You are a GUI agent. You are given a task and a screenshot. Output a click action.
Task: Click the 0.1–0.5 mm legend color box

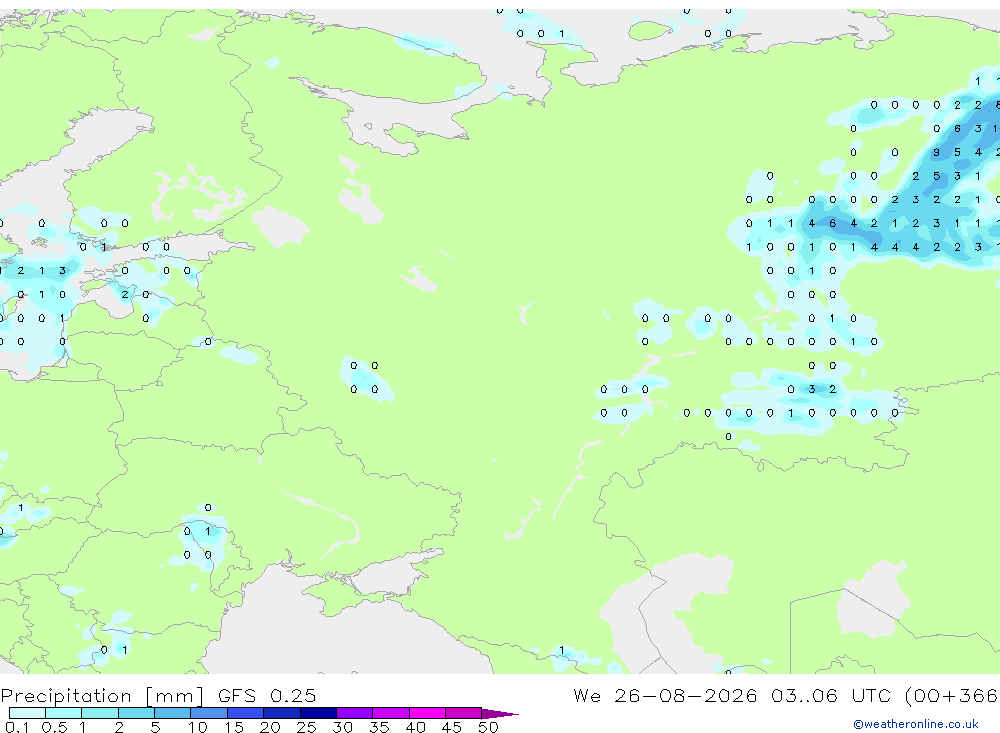pyautogui.click(x=27, y=713)
